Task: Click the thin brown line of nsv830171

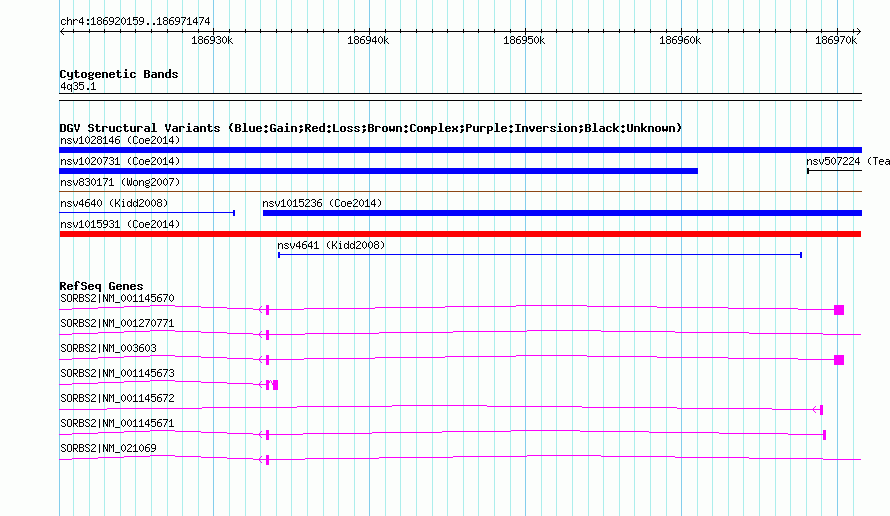Action: (460, 192)
